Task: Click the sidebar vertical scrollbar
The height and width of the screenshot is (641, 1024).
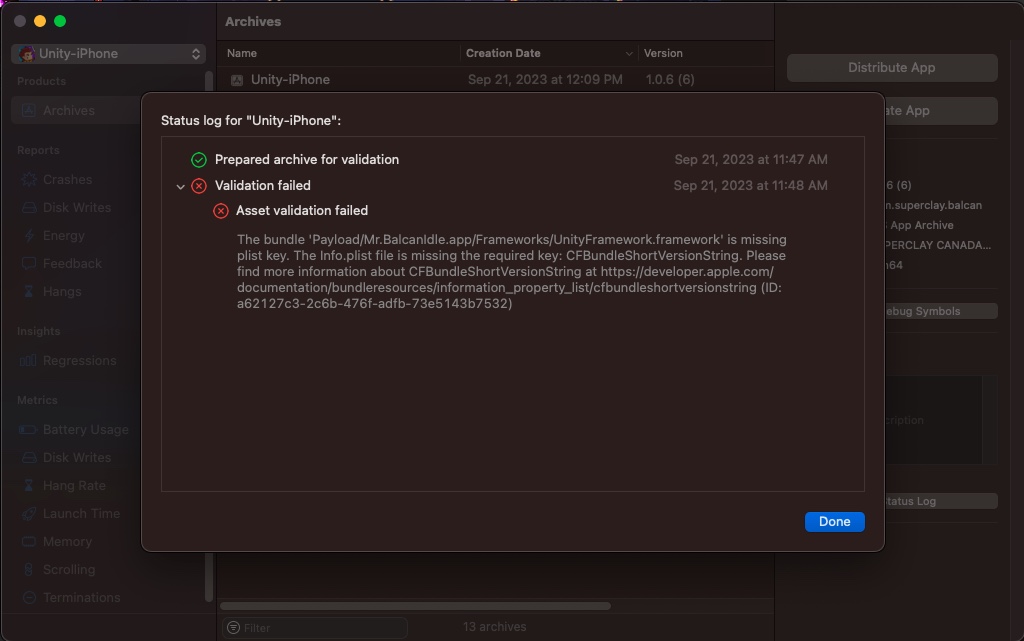Action: click(x=209, y=336)
